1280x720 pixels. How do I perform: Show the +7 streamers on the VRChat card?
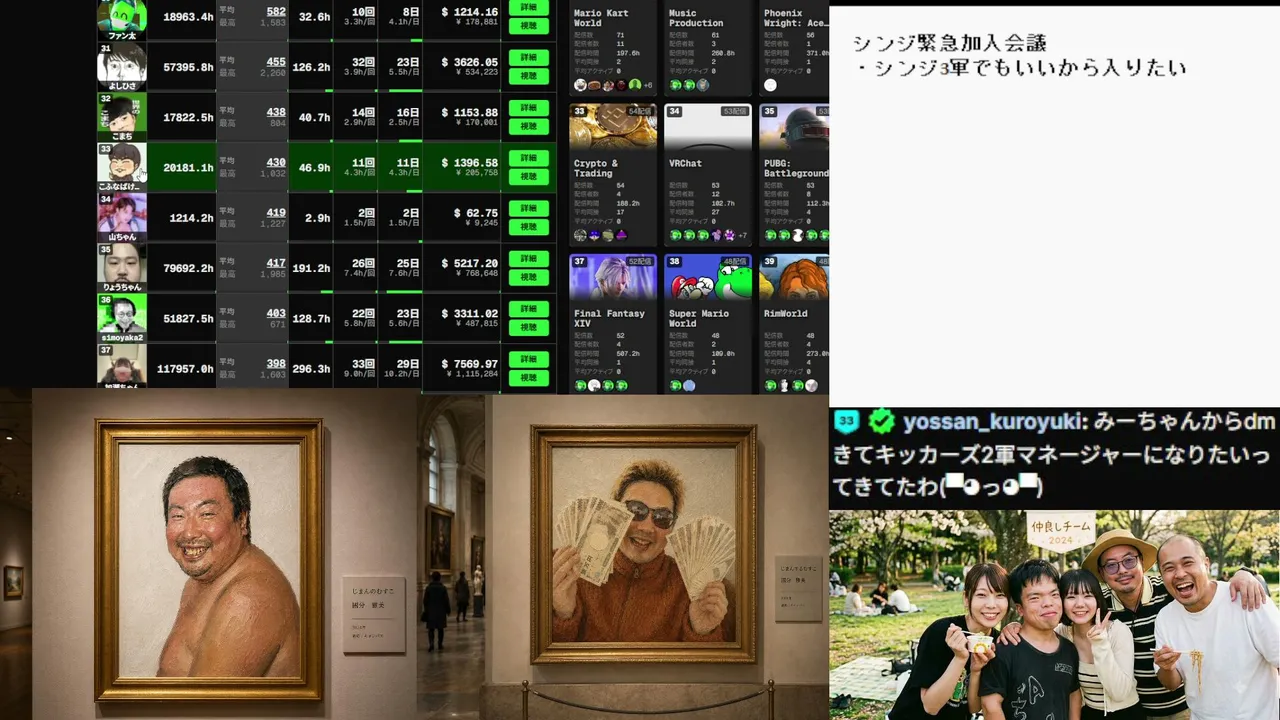(742, 235)
